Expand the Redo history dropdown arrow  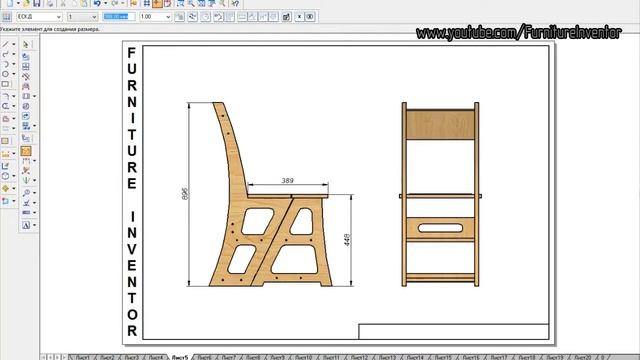(122, 3)
